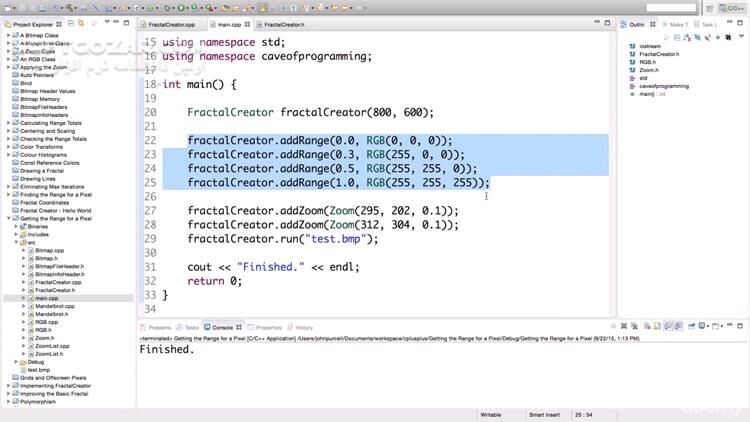Select main() in the Outline view

pos(649,94)
